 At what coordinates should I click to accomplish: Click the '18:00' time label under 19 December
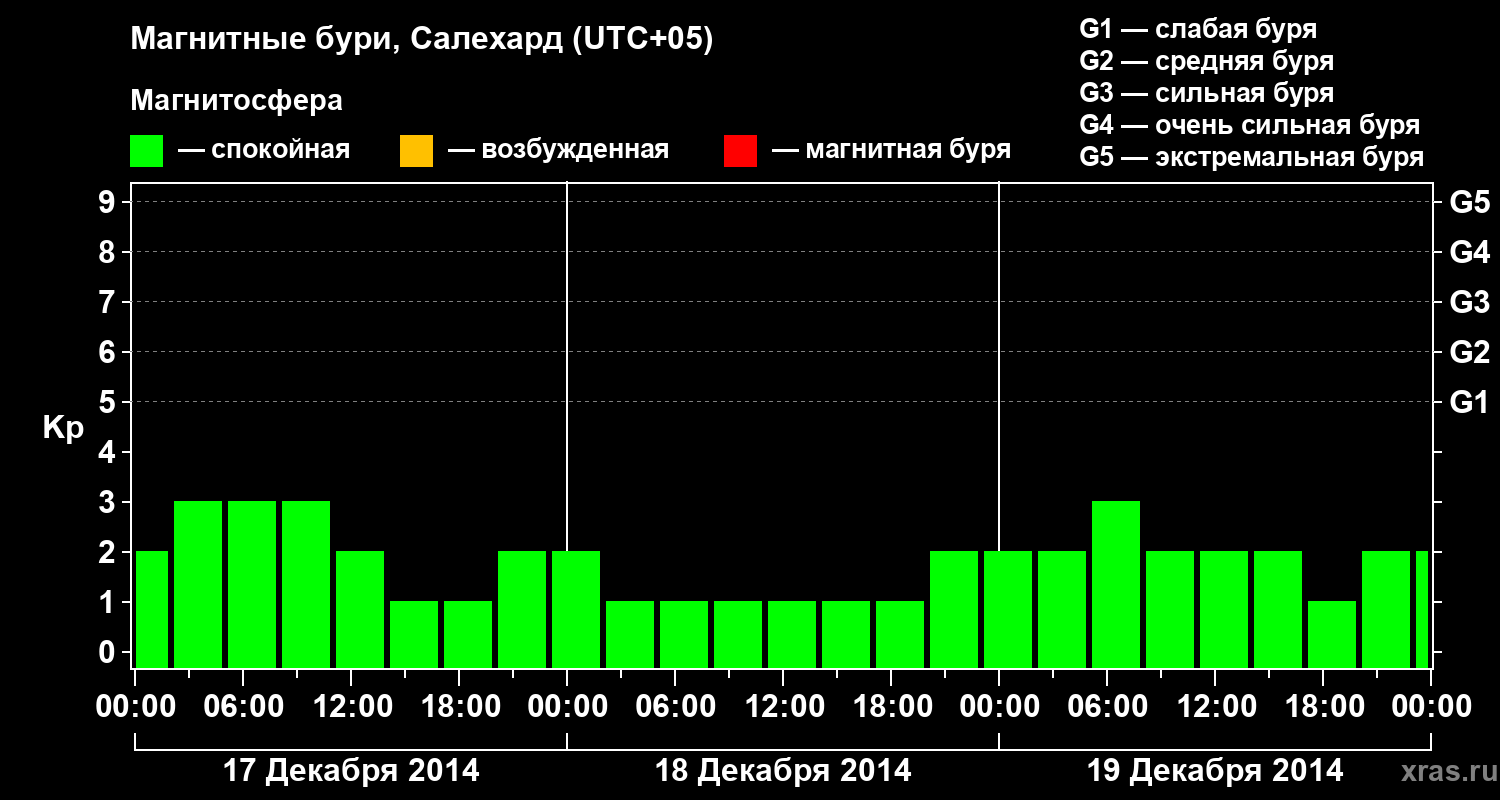click(1323, 706)
